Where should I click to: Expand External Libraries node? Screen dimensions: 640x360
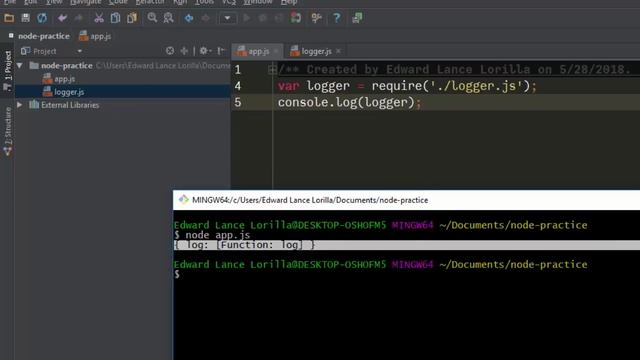[x=19, y=105]
